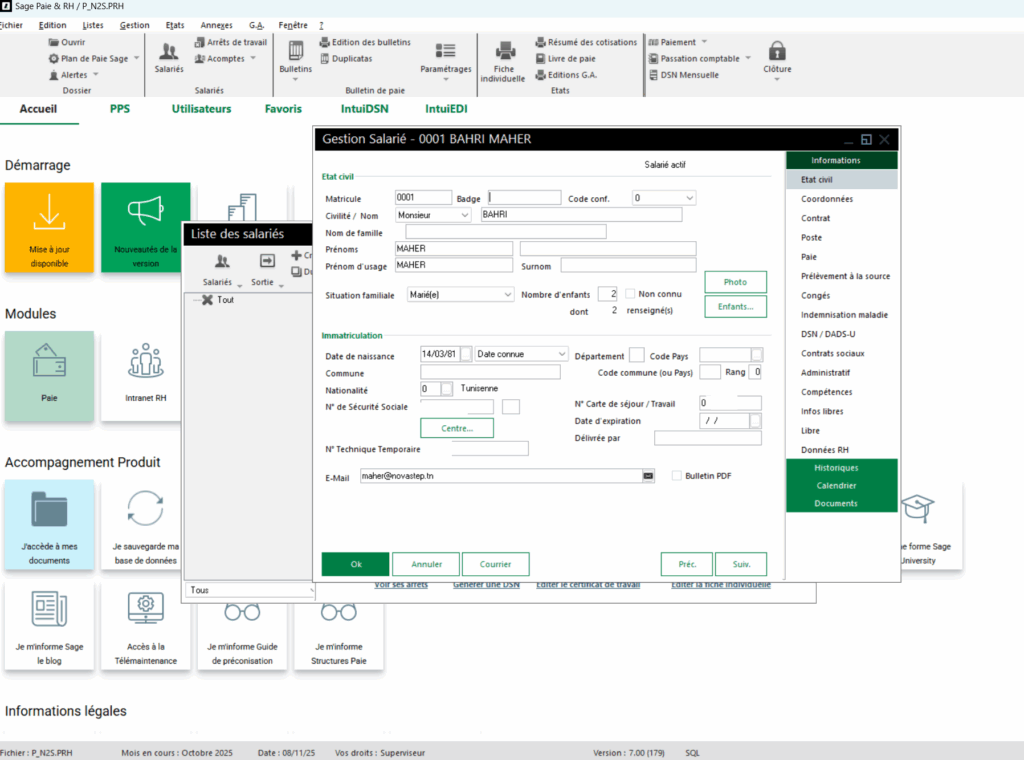Tick the Non connu checkbox
This screenshot has height=760, width=1024.
[630, 294]
